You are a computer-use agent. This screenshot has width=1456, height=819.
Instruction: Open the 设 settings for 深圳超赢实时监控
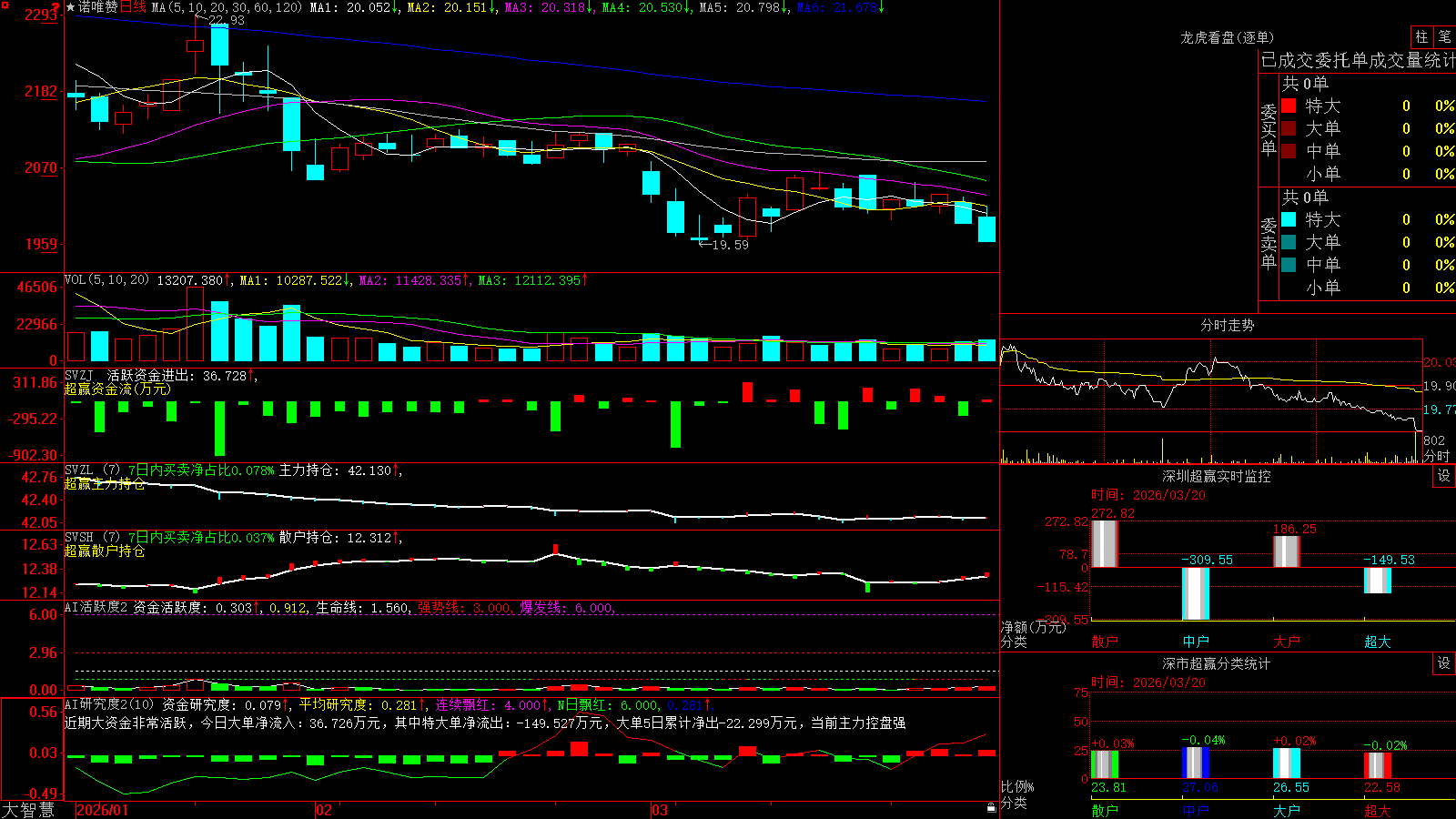(1444, 476)
